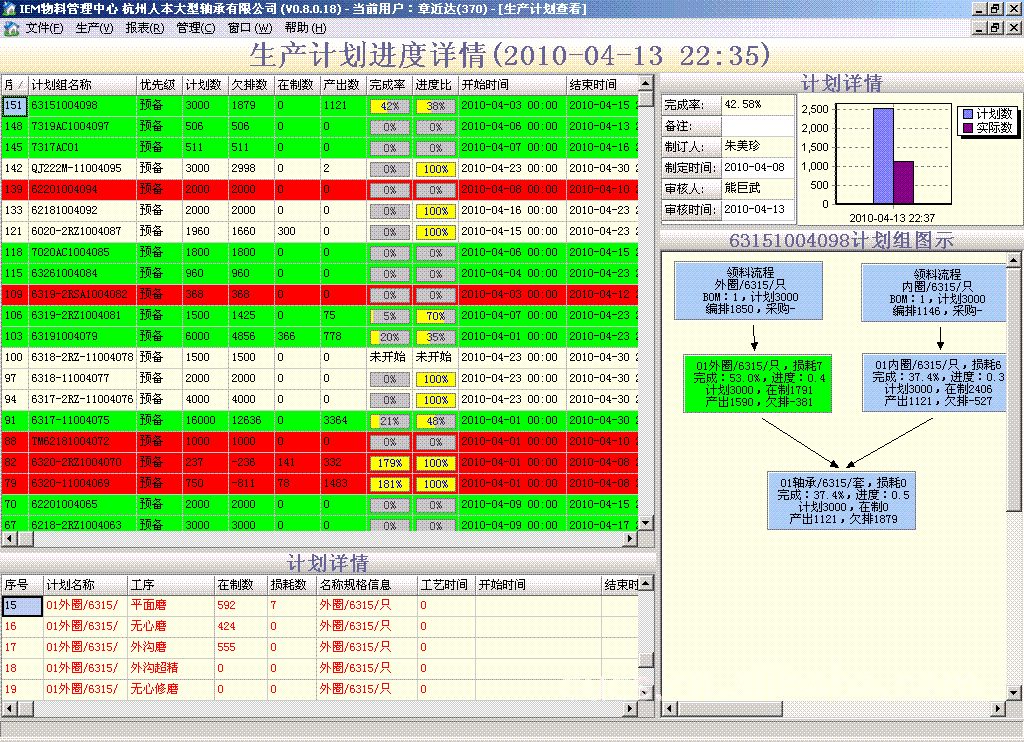Click right arrow of plan table horizontal scrollbar
The width and height of the screenshot is (1024, 742).
click(630, 538)
